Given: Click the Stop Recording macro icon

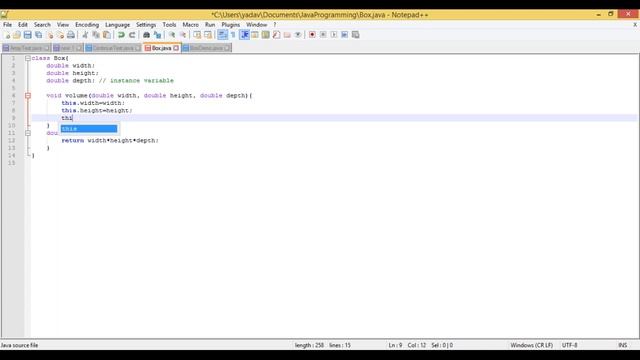Looking at the screenshot, I should tap(323, 35).
